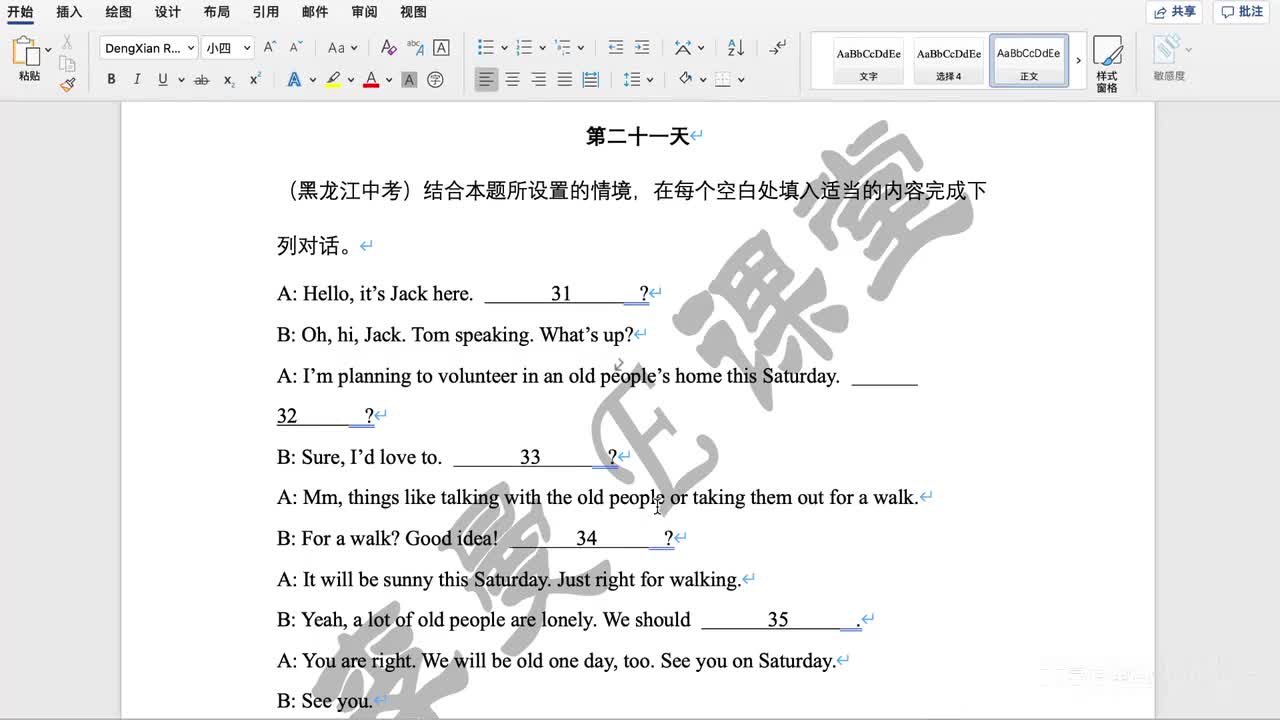
Task: Open the 绘图 (Draw) tab
Action: coord(118,12)
